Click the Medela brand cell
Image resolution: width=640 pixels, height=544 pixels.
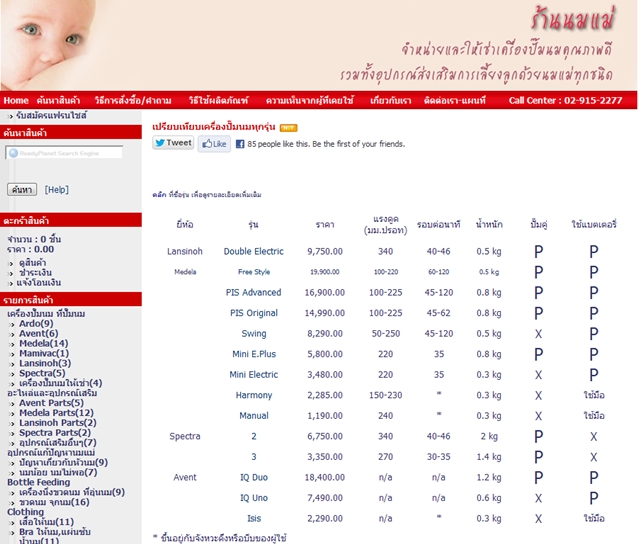185,272
